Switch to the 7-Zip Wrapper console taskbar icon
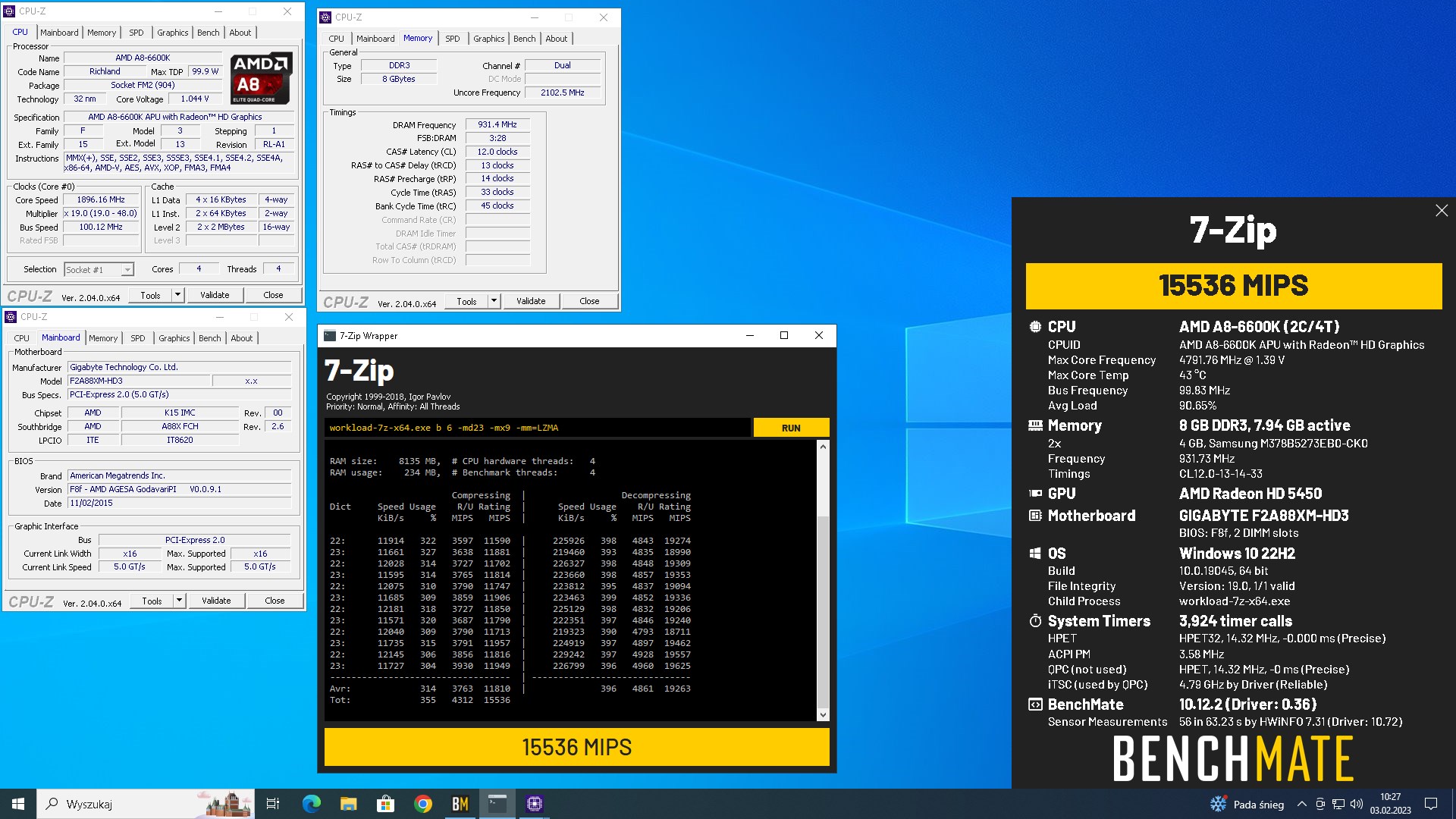The image size is (1456, 819). point(497,804)
